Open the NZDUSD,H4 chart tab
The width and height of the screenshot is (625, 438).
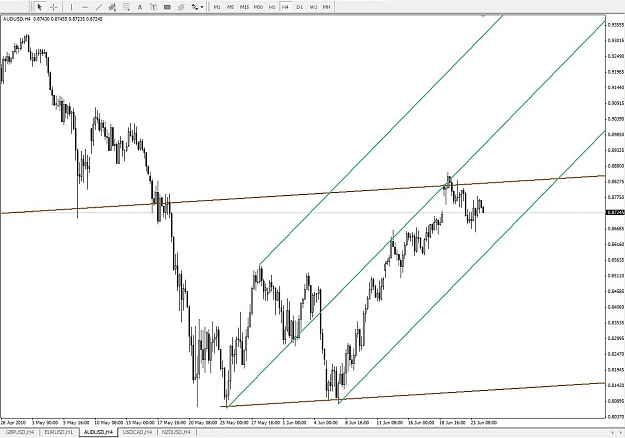[176, 432]
